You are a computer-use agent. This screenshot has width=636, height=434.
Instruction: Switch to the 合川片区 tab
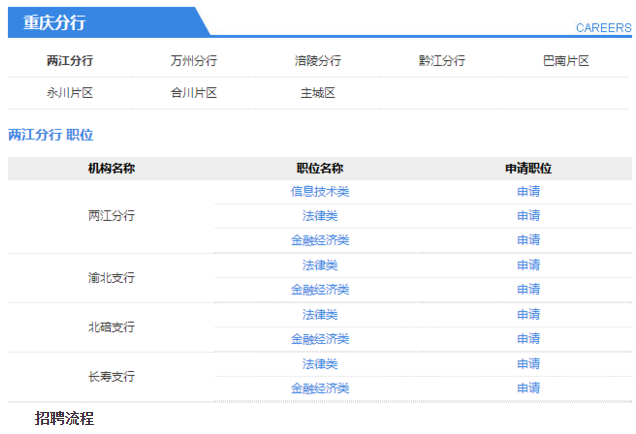coord(194,93)
